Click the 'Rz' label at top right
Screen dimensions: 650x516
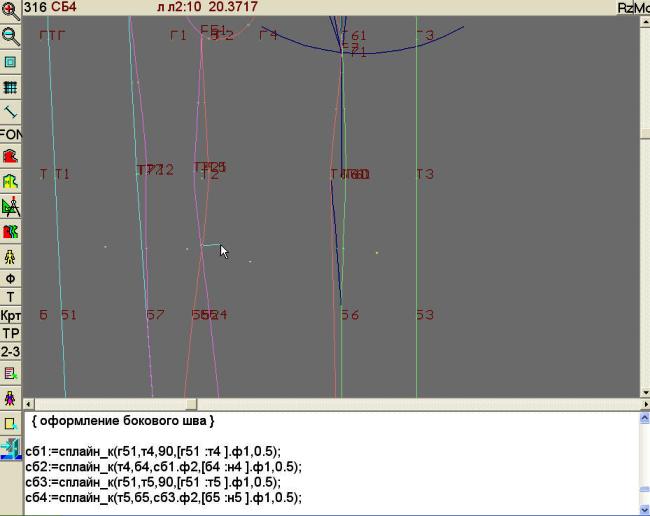[x=625, y=8]
